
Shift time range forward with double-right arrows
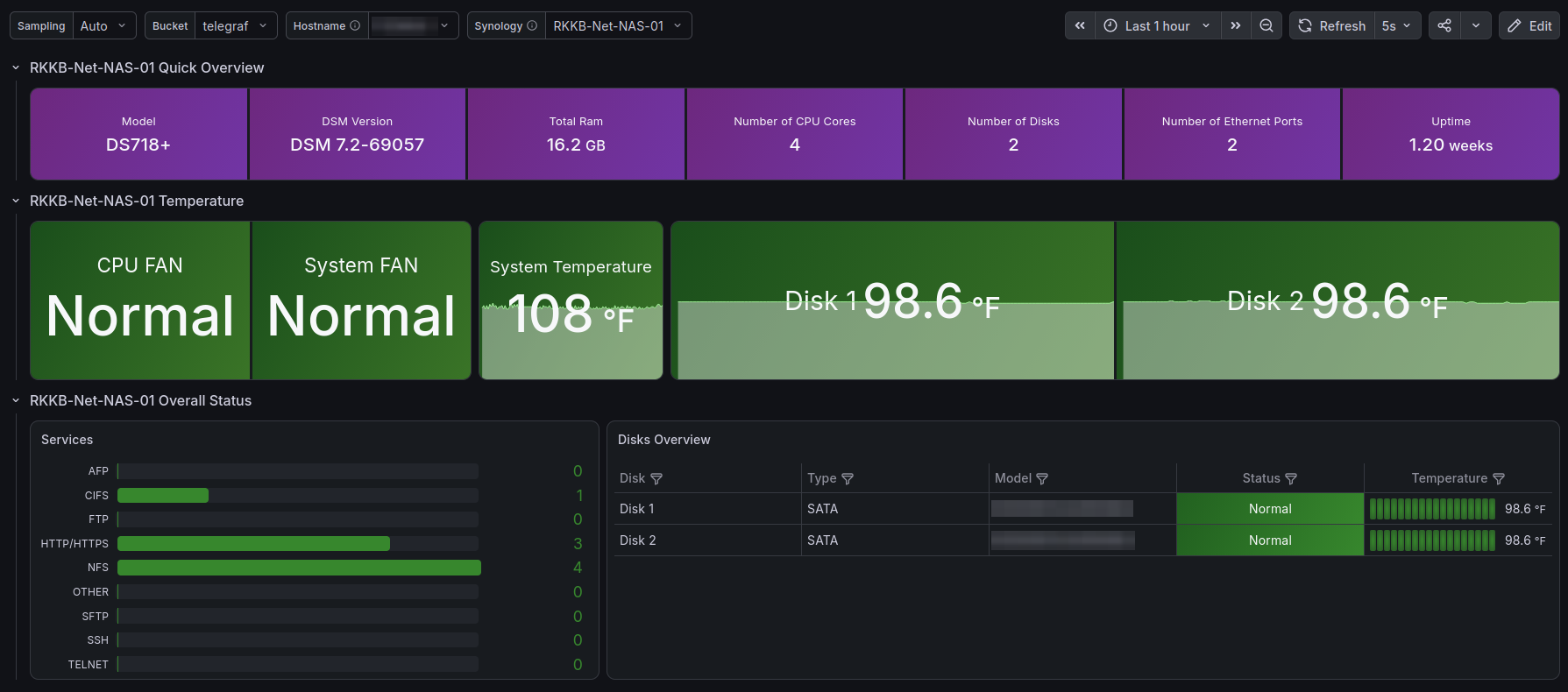click(x=1236, y=25)
